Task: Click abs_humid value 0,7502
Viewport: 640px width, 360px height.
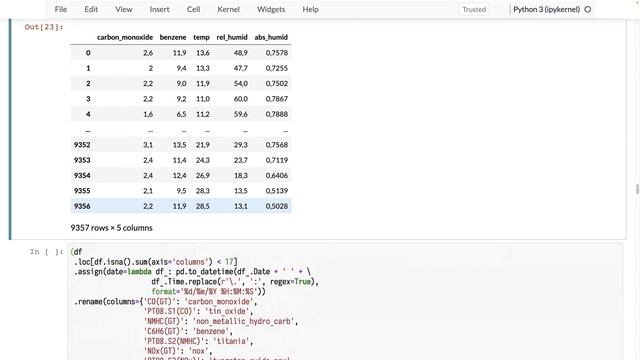Action: pos(277,83)
